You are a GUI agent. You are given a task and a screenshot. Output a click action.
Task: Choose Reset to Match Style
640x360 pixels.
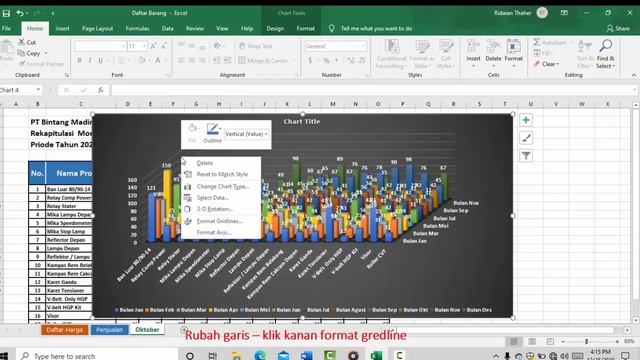pyautogui.click(x=221, y=174)
